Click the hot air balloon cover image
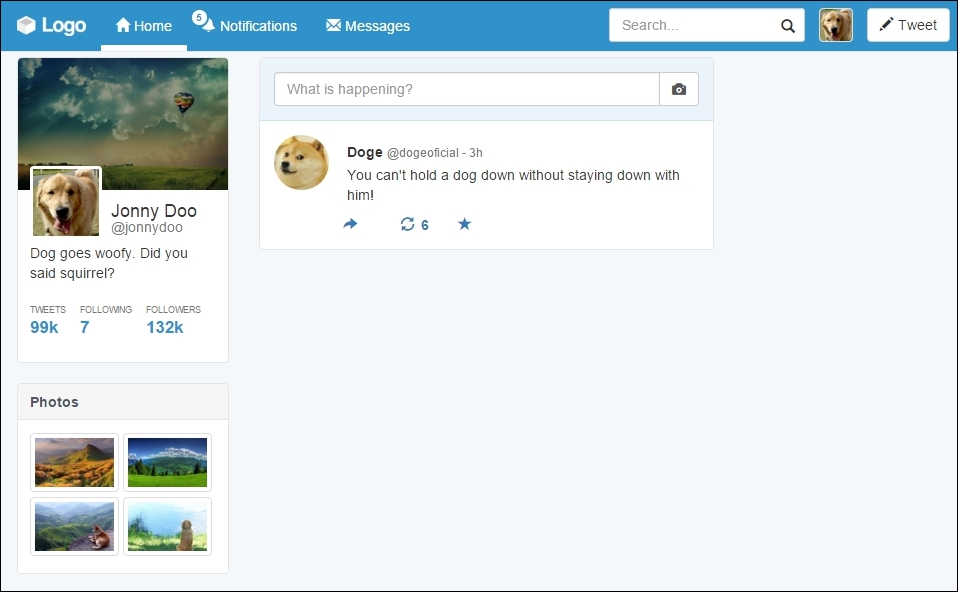This screenshot has width=958, height=592. click(x=123, y=124)
